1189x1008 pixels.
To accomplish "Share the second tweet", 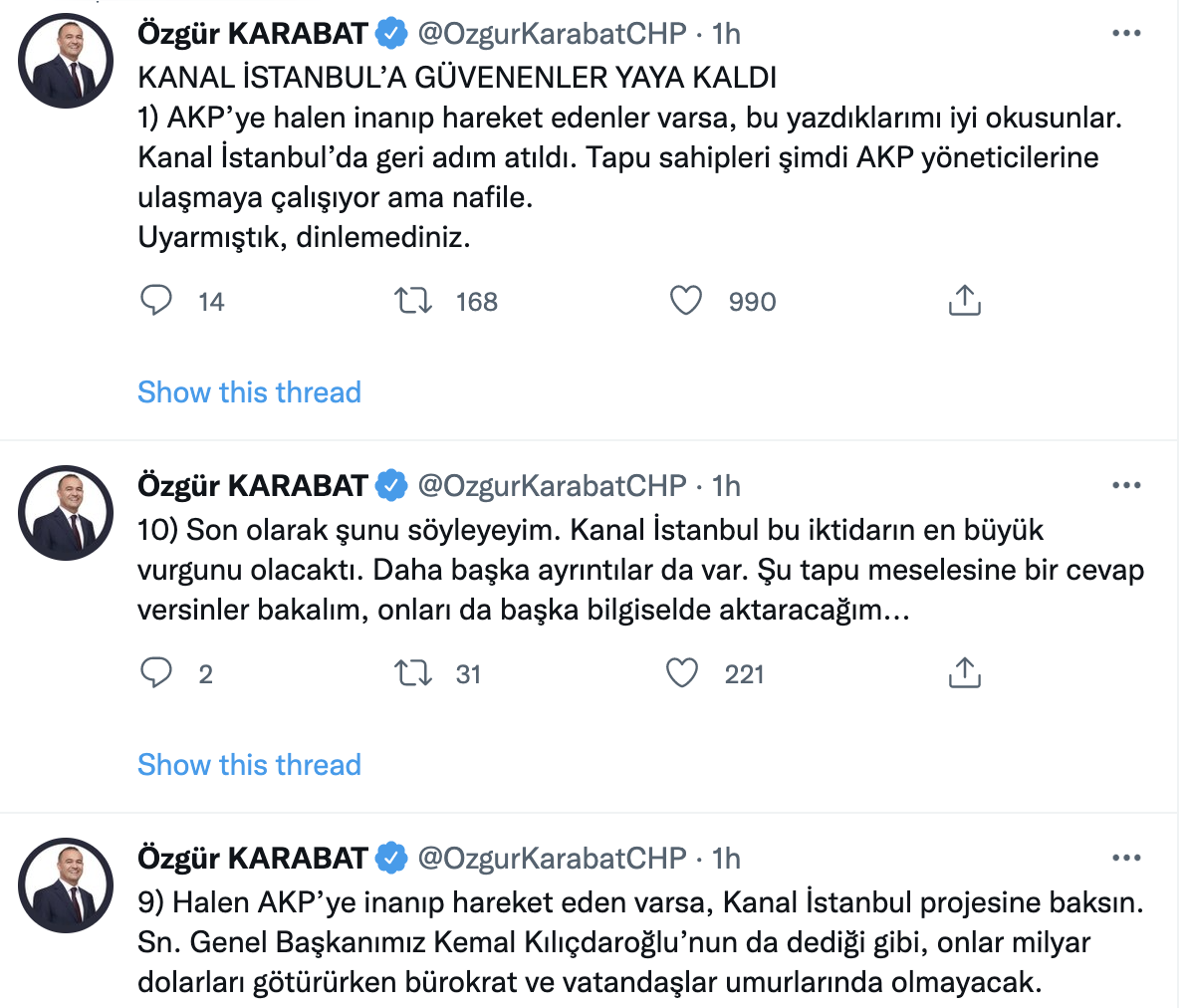I will (963, 673).
